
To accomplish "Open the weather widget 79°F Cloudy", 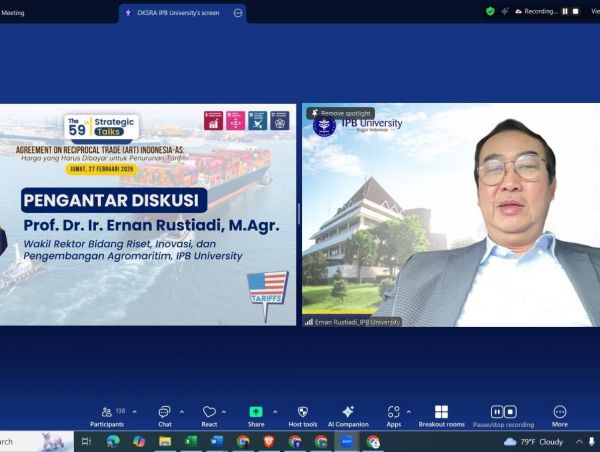I will (533, 442).
